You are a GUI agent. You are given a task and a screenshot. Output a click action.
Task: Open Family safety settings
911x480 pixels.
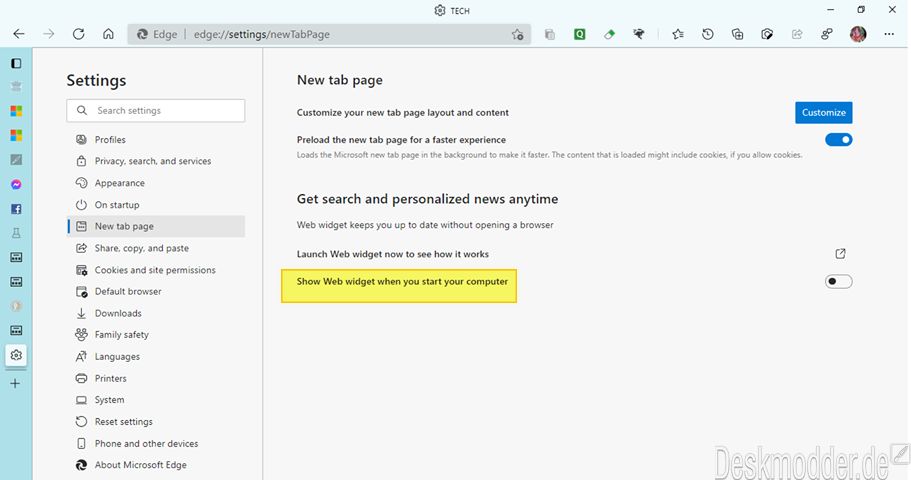click(156, 335)
